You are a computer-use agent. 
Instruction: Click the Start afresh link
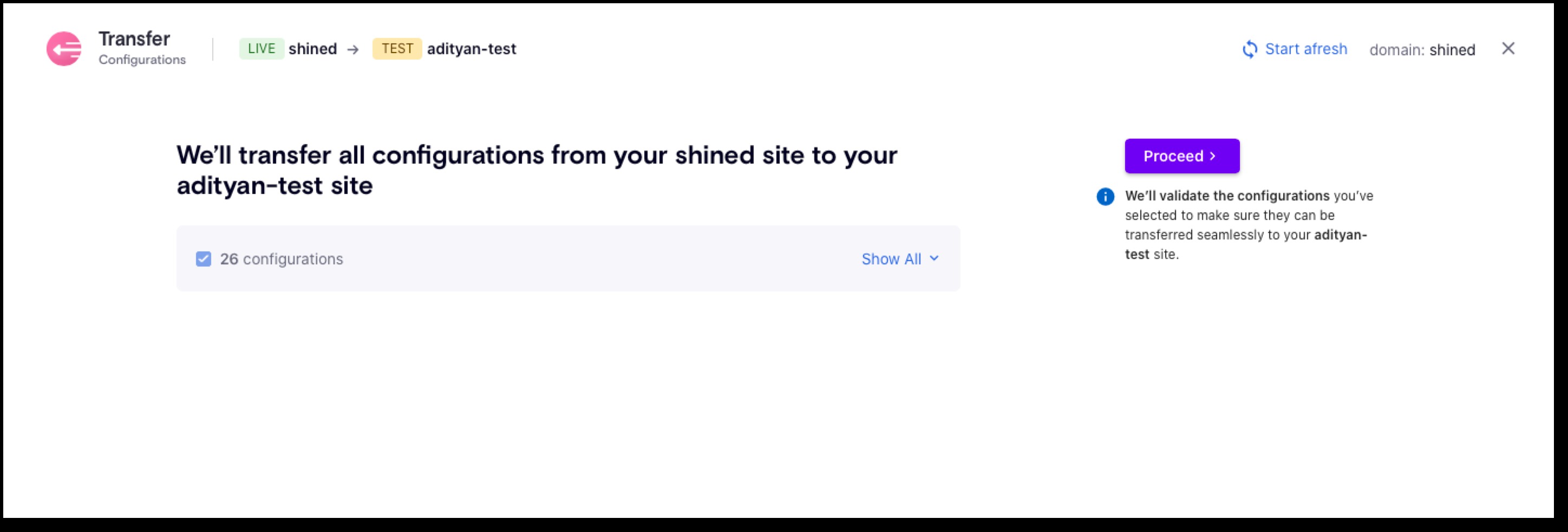pos(1305,49)
